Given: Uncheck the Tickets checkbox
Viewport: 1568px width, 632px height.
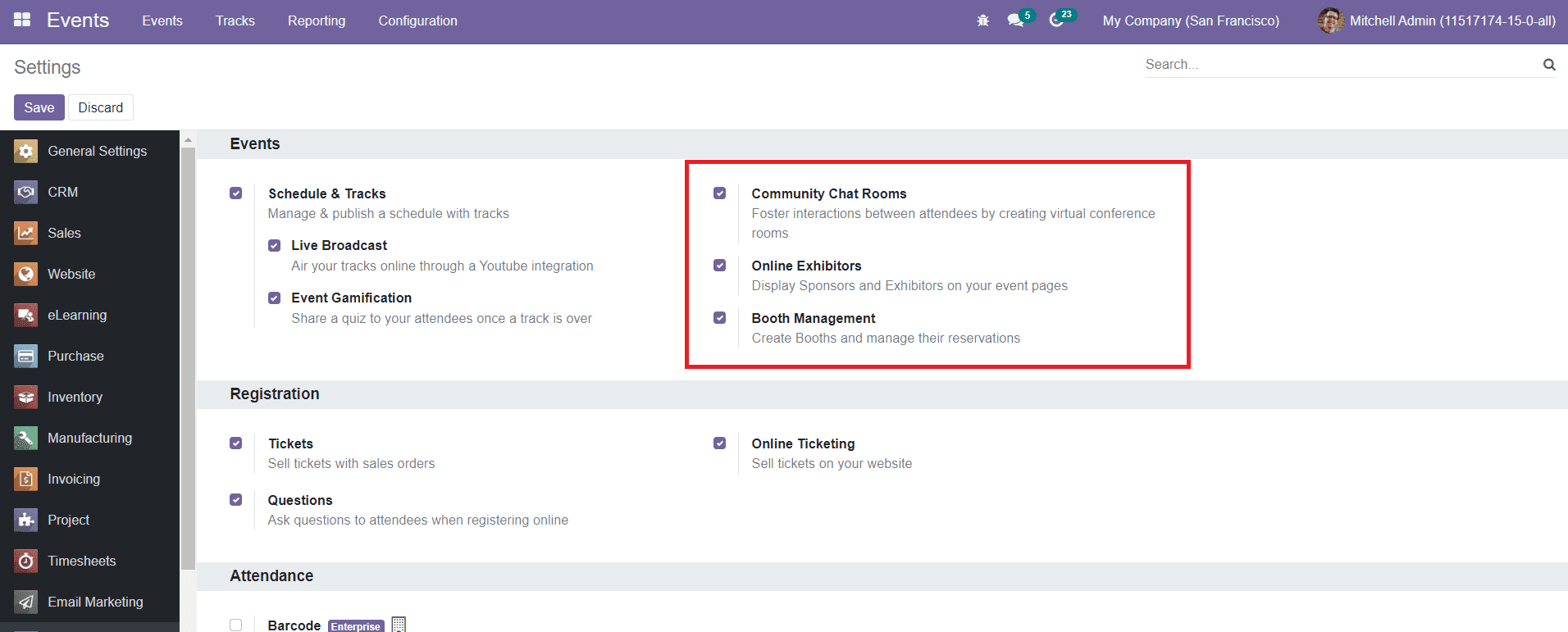Looking at the screenshot, I should click(236, 443).
